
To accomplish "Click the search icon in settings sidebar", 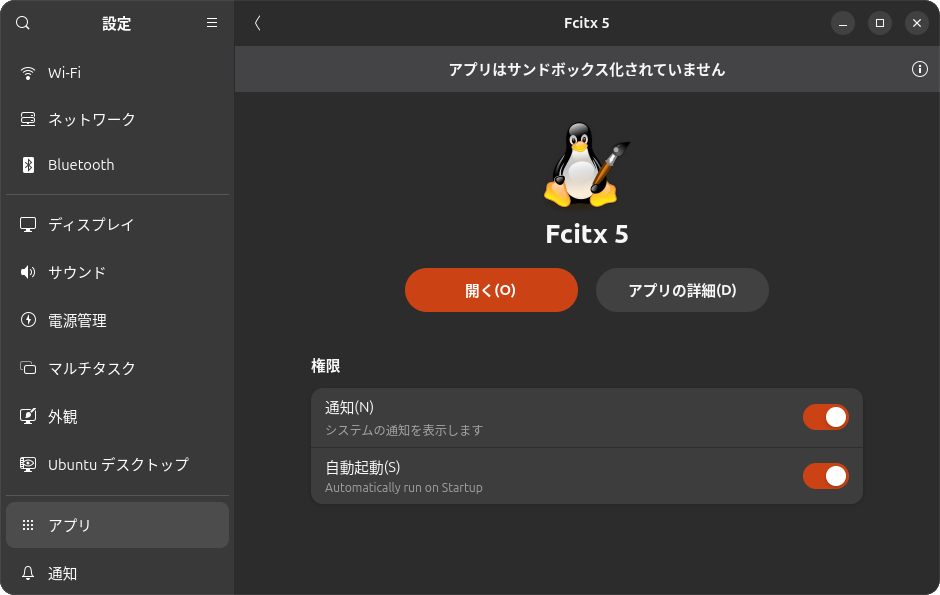I will coord(23,23).
